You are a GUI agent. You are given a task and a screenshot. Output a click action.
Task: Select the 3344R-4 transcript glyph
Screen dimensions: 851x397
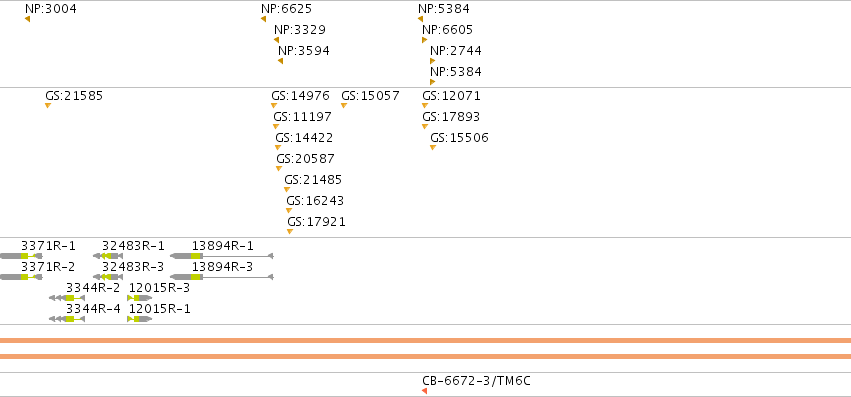point(67,319)
